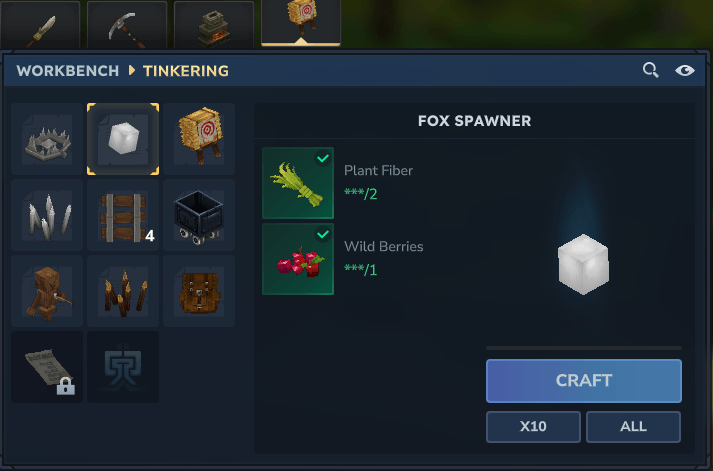This screenshot has height=471, width=713.
Task: Choose the wooden training dummy recipe
Action: 47,291
